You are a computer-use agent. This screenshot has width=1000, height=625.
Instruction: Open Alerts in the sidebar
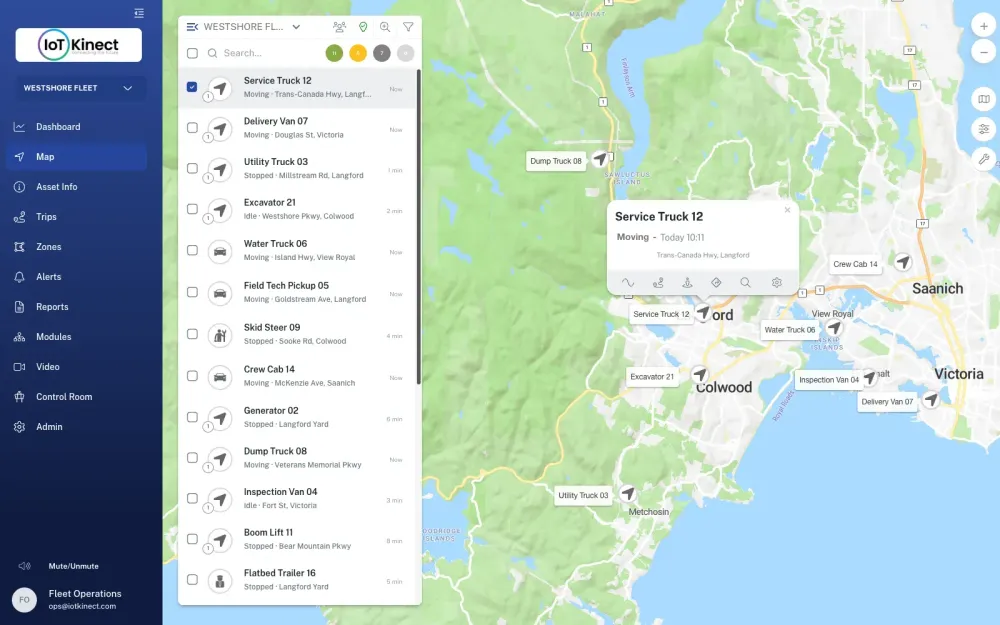pos(77,277)
